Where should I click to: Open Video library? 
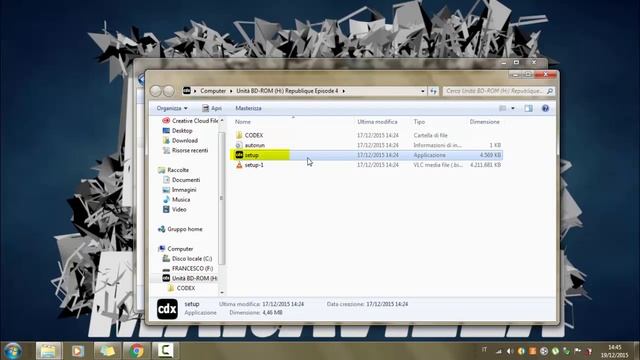click(175, 209)
